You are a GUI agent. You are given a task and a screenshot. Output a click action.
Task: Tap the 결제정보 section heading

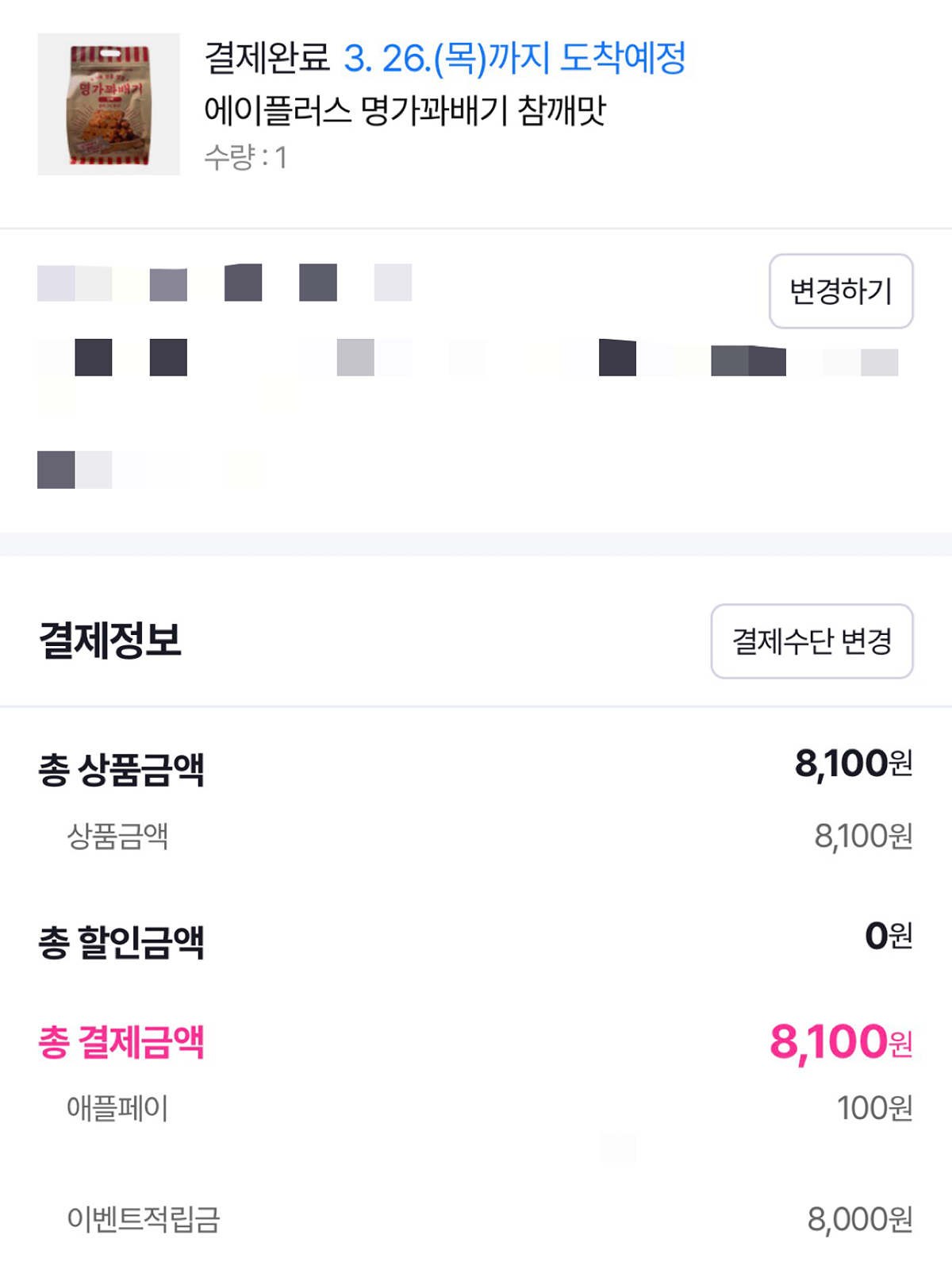(x=110, y=640)
